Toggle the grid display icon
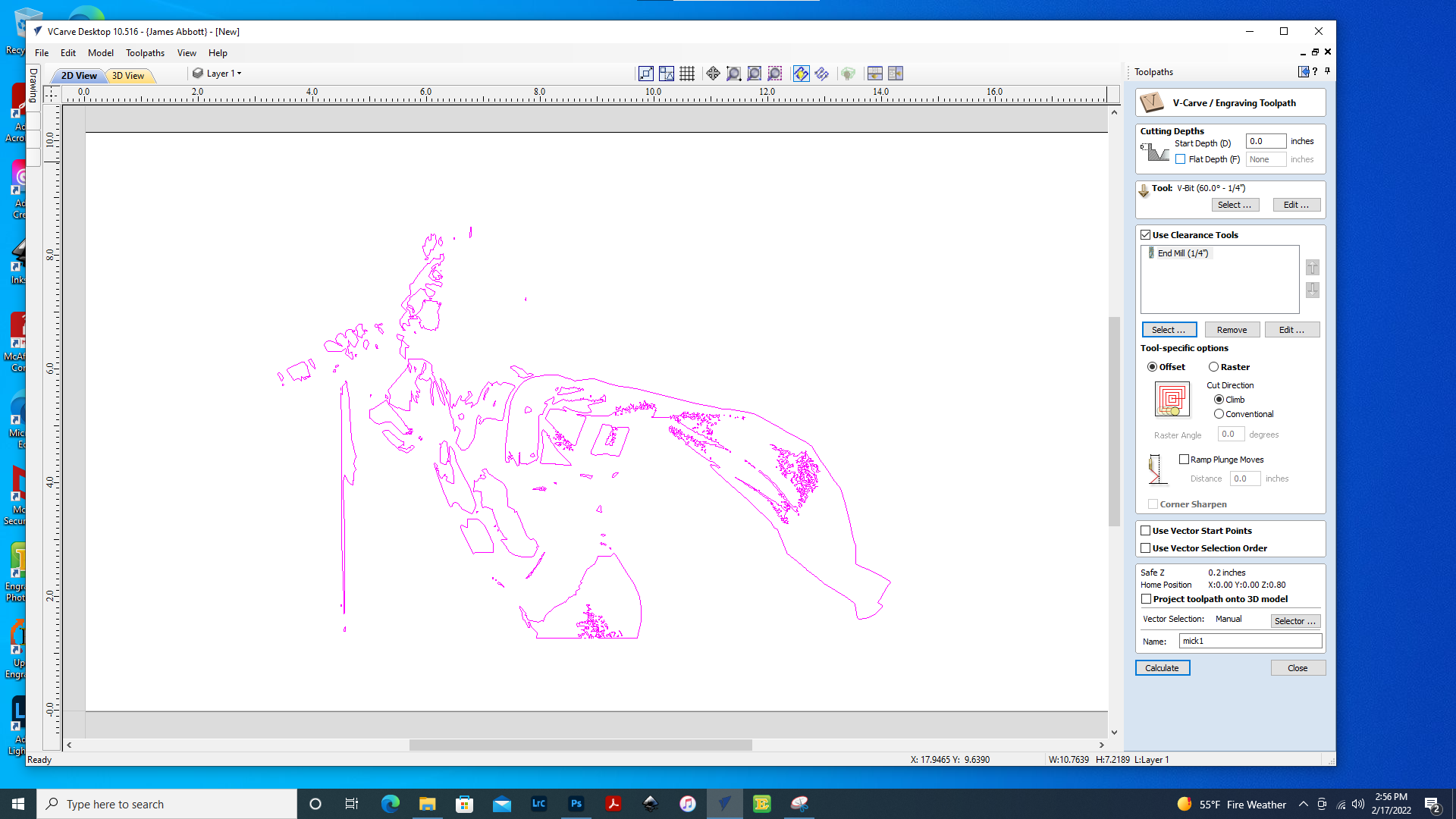Screen dimensions: 1456x819 click(x=687, y=74)
